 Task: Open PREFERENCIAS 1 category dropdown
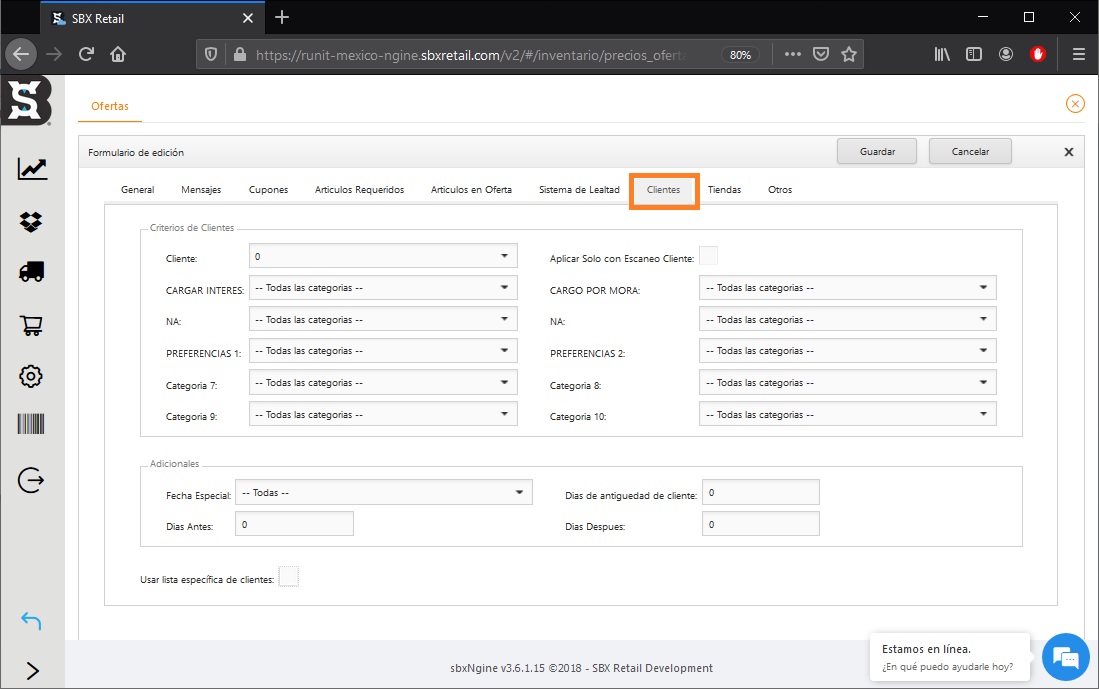[x=383, y=350]
